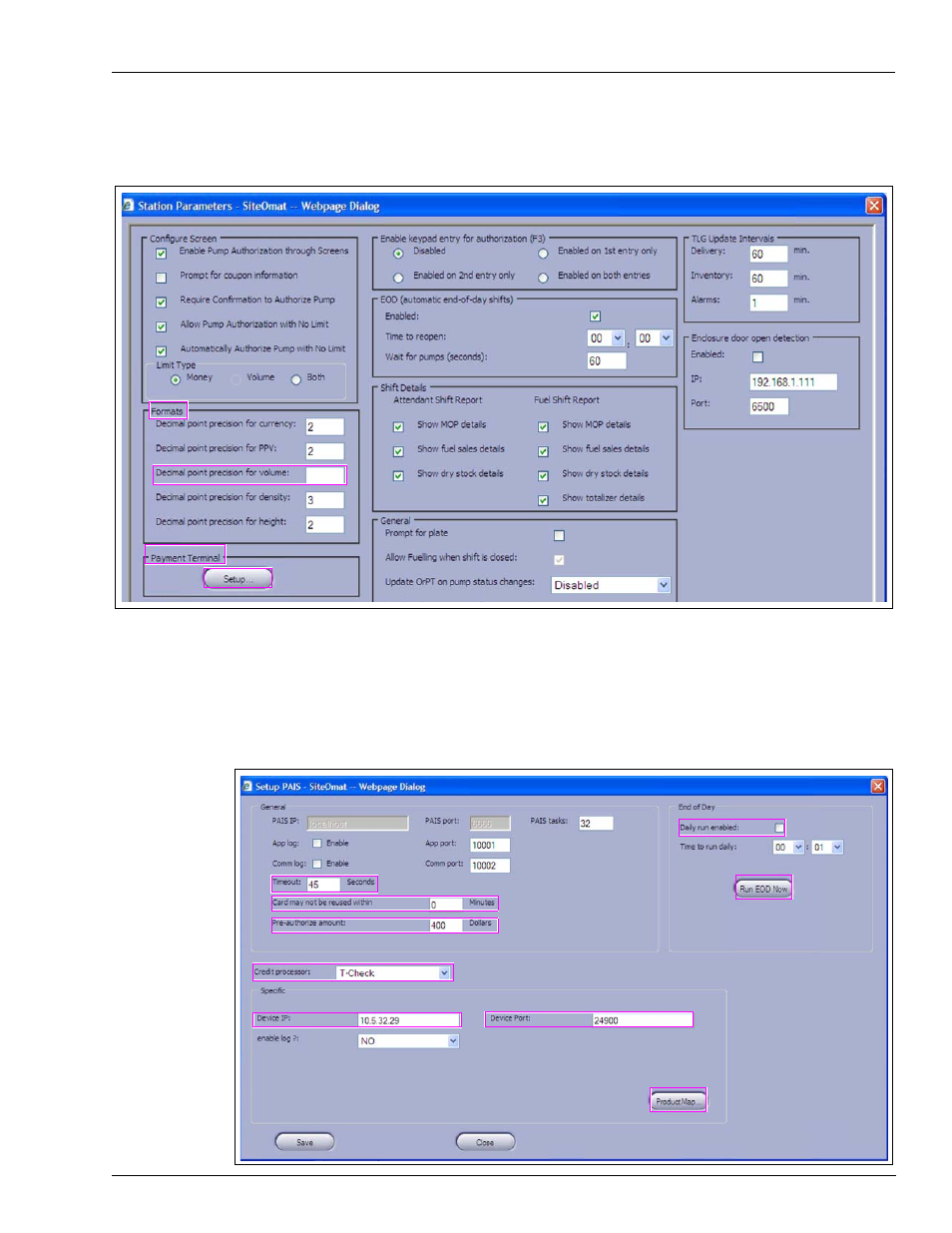The height and width of the screenshot is (1233, 952).
Task: Toggle Require Confirmation to Authorize Pump
Action: click(x=161, y=302)
